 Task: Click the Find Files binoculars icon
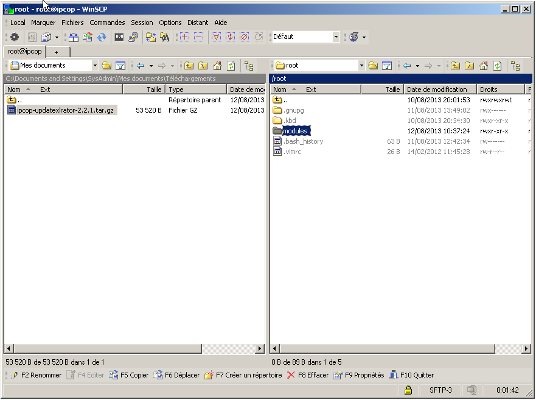pos(165,37)
